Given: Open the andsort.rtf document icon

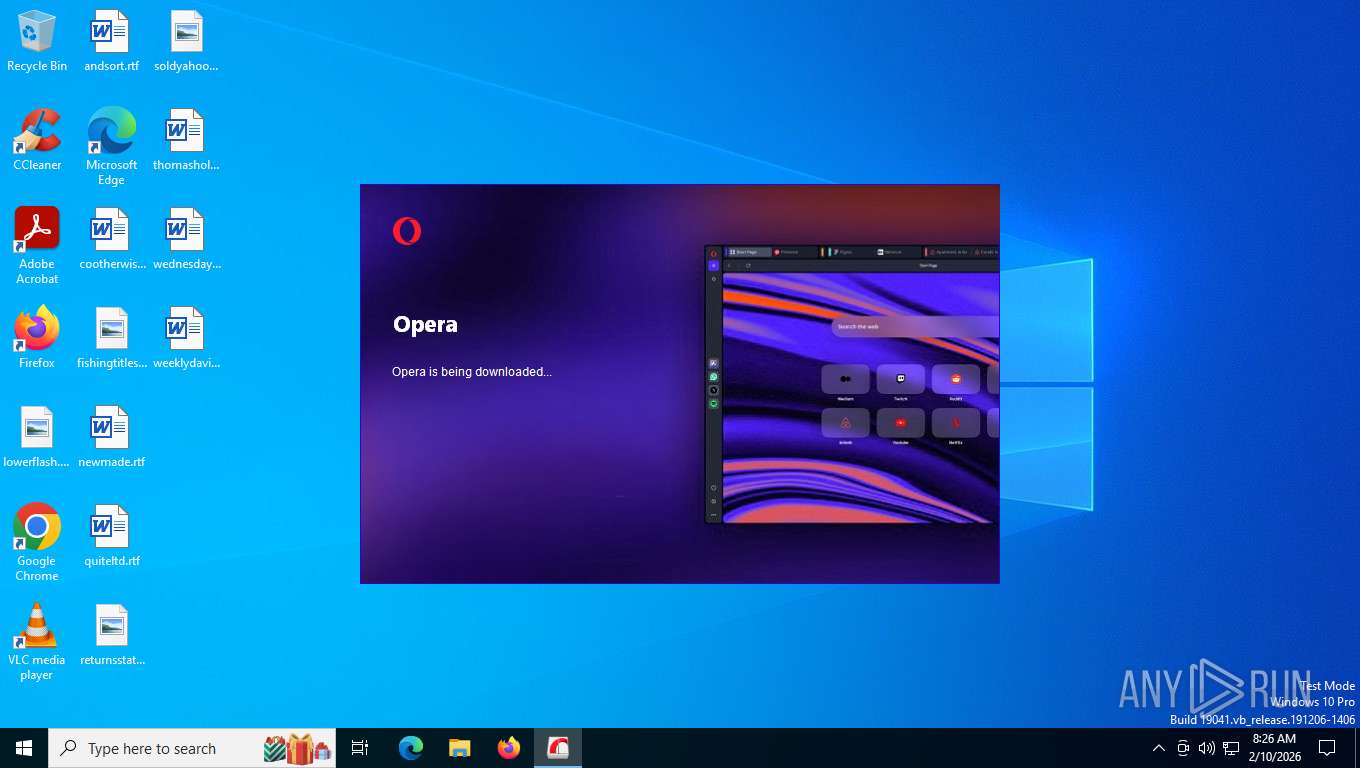Looking at the screenshot, I should pyautogui.click(x=111, y=42).
